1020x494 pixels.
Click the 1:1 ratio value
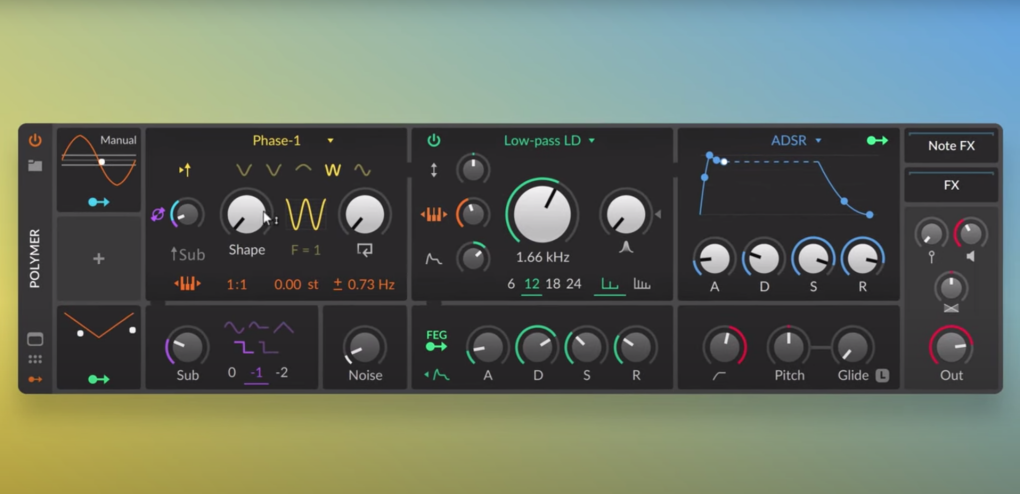237,284
